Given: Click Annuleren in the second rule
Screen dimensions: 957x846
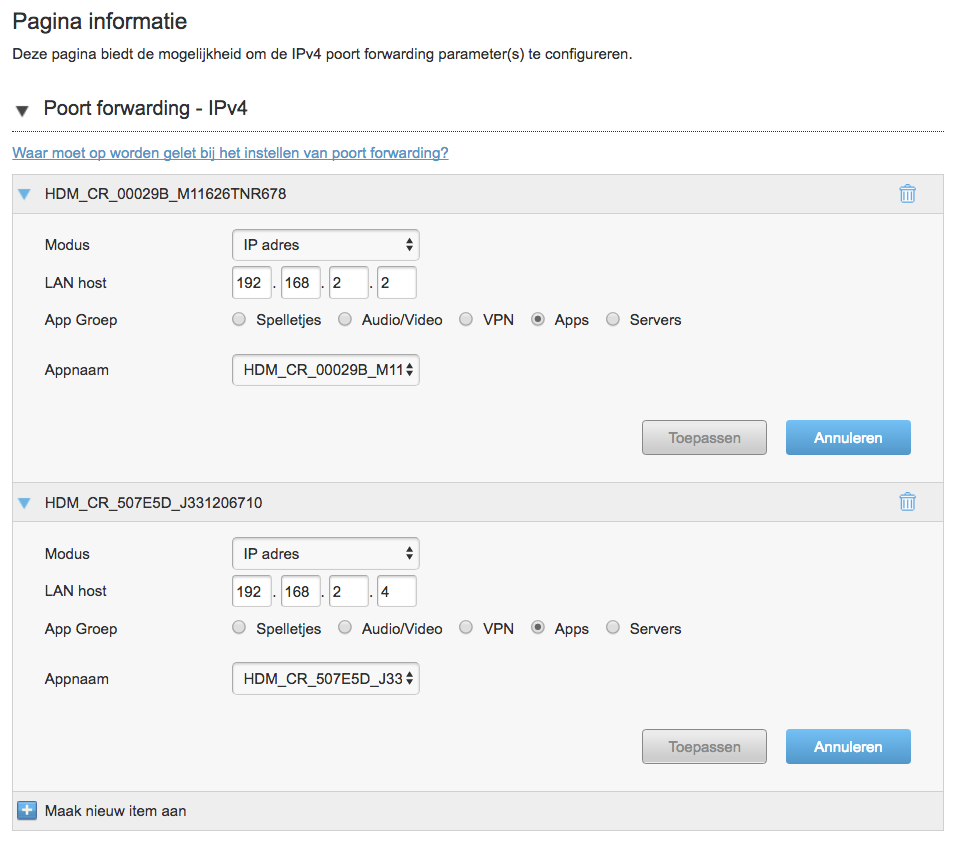Looking at the screenshot, I should click(848, 747).
